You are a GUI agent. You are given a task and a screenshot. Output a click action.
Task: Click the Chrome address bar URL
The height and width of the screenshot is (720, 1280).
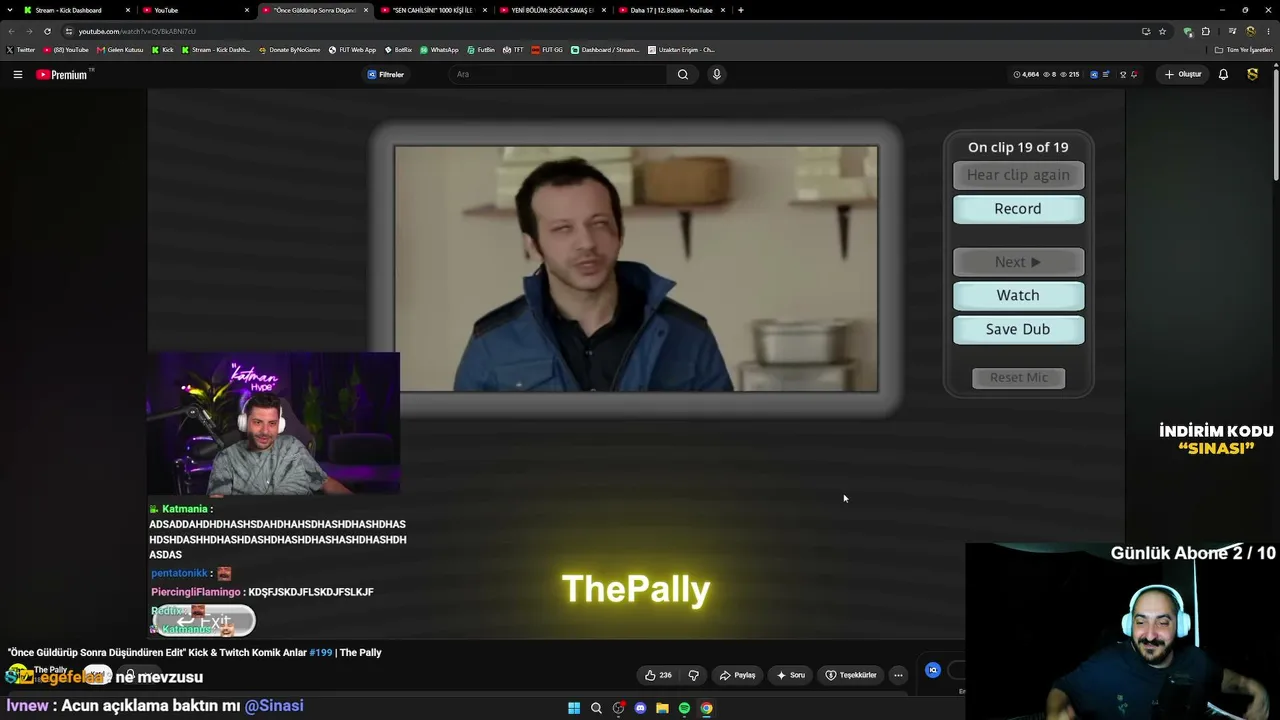tap(137, 31)
